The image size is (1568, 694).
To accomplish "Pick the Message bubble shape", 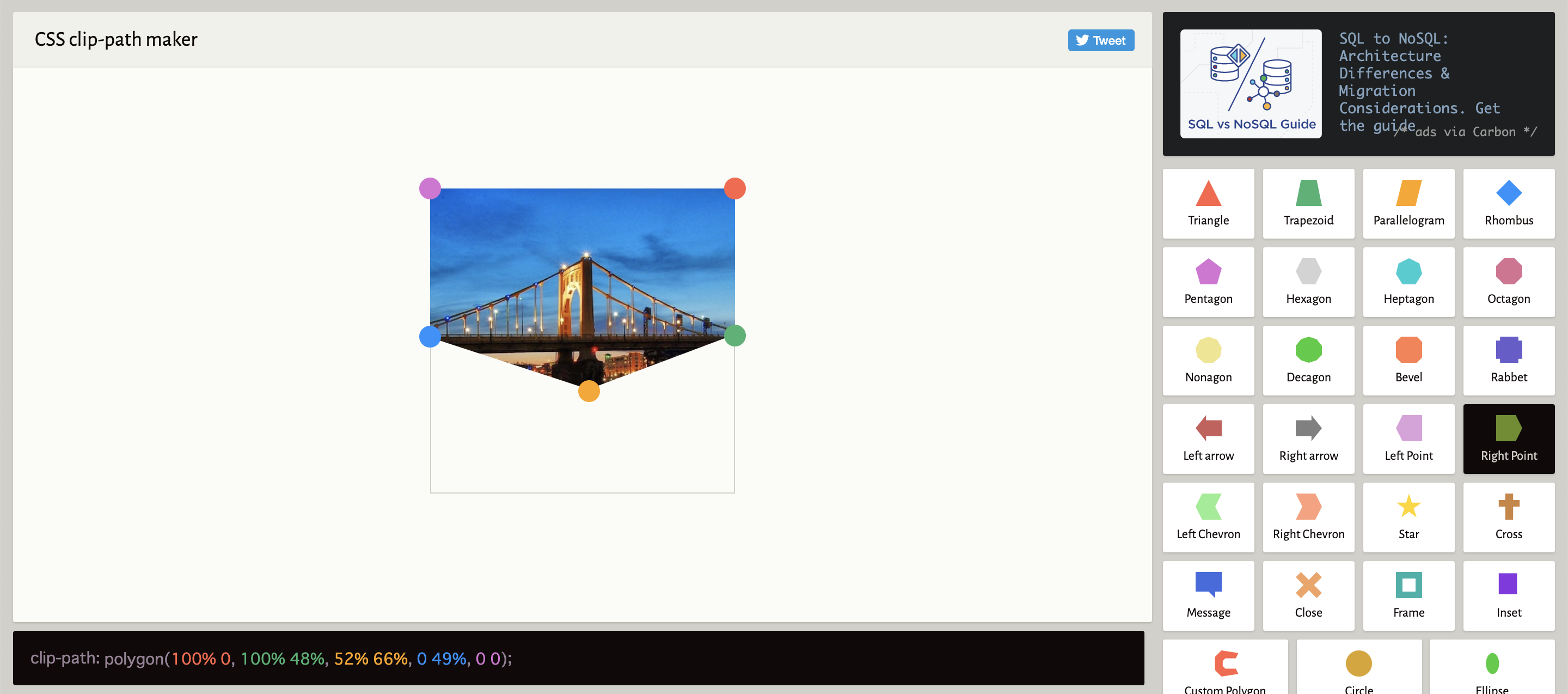I will pyautogui.click(x=1208, y=595).
